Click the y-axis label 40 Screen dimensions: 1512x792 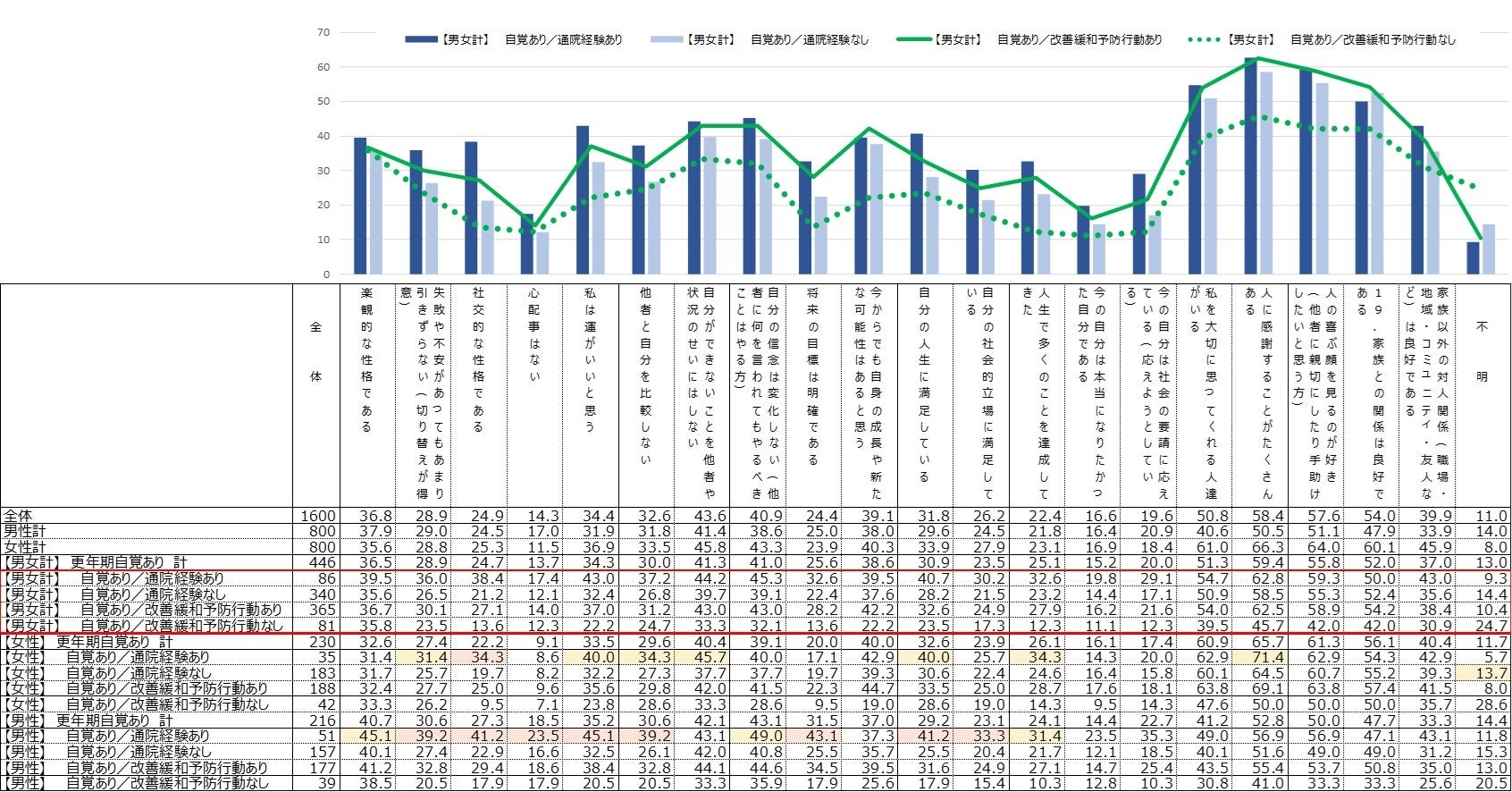[x=323, y=136]
